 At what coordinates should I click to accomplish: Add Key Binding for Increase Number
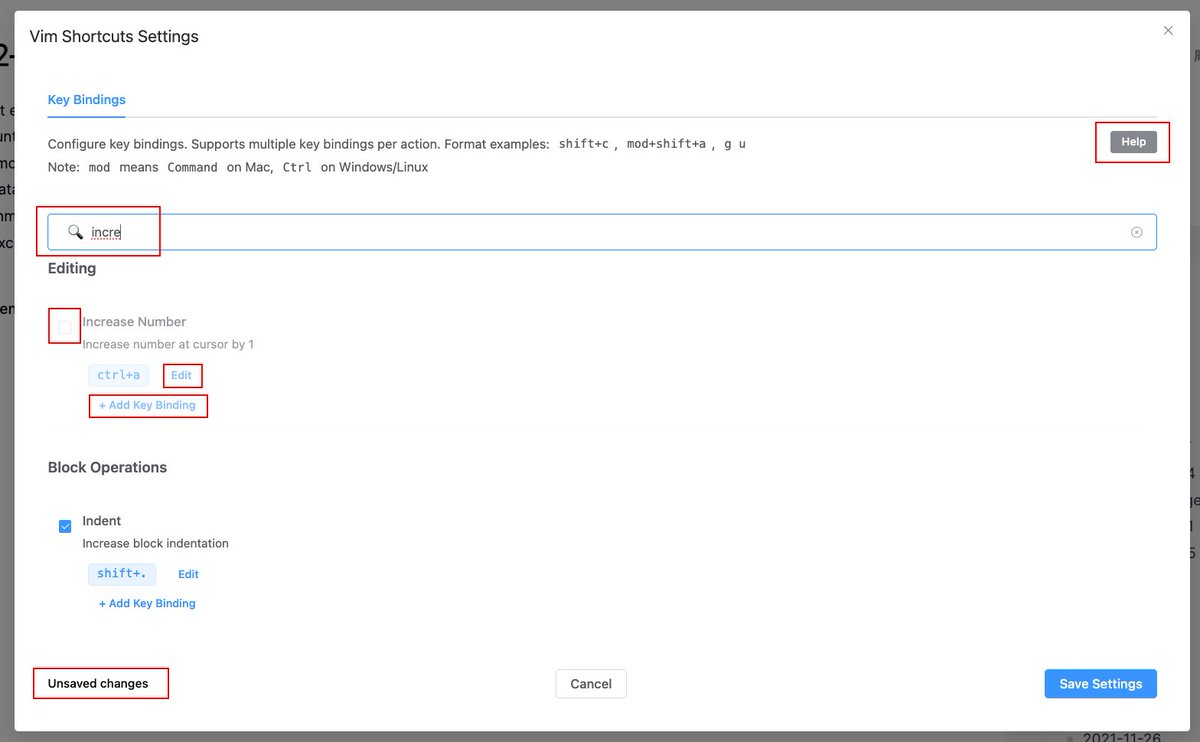pyautogui.click(x=147, y=405)
